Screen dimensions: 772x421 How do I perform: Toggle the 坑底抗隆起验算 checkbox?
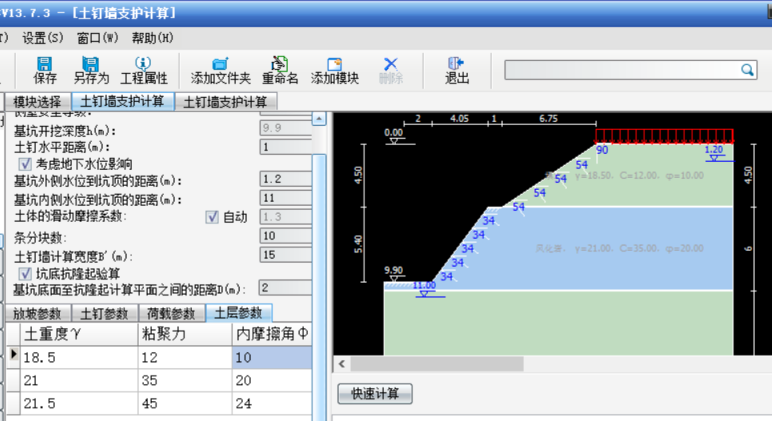pos(25,272)
